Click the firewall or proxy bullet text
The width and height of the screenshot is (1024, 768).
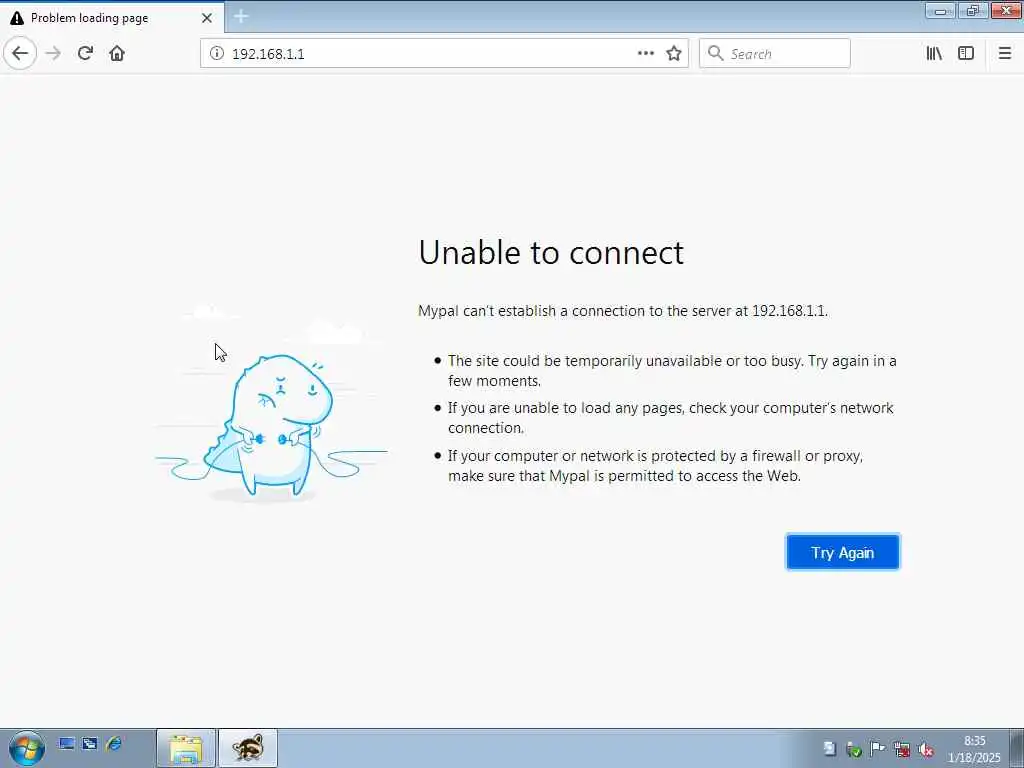point(655,466)
